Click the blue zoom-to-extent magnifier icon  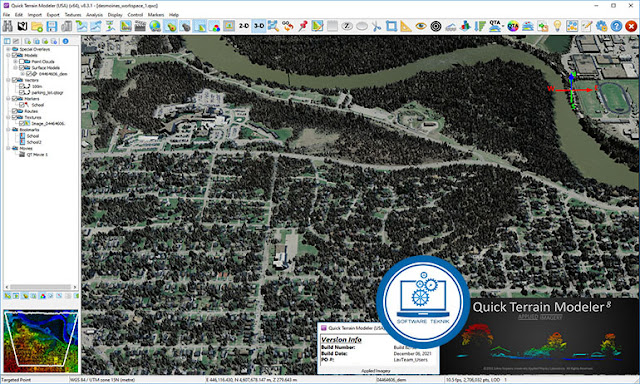(x=273, y=26)
